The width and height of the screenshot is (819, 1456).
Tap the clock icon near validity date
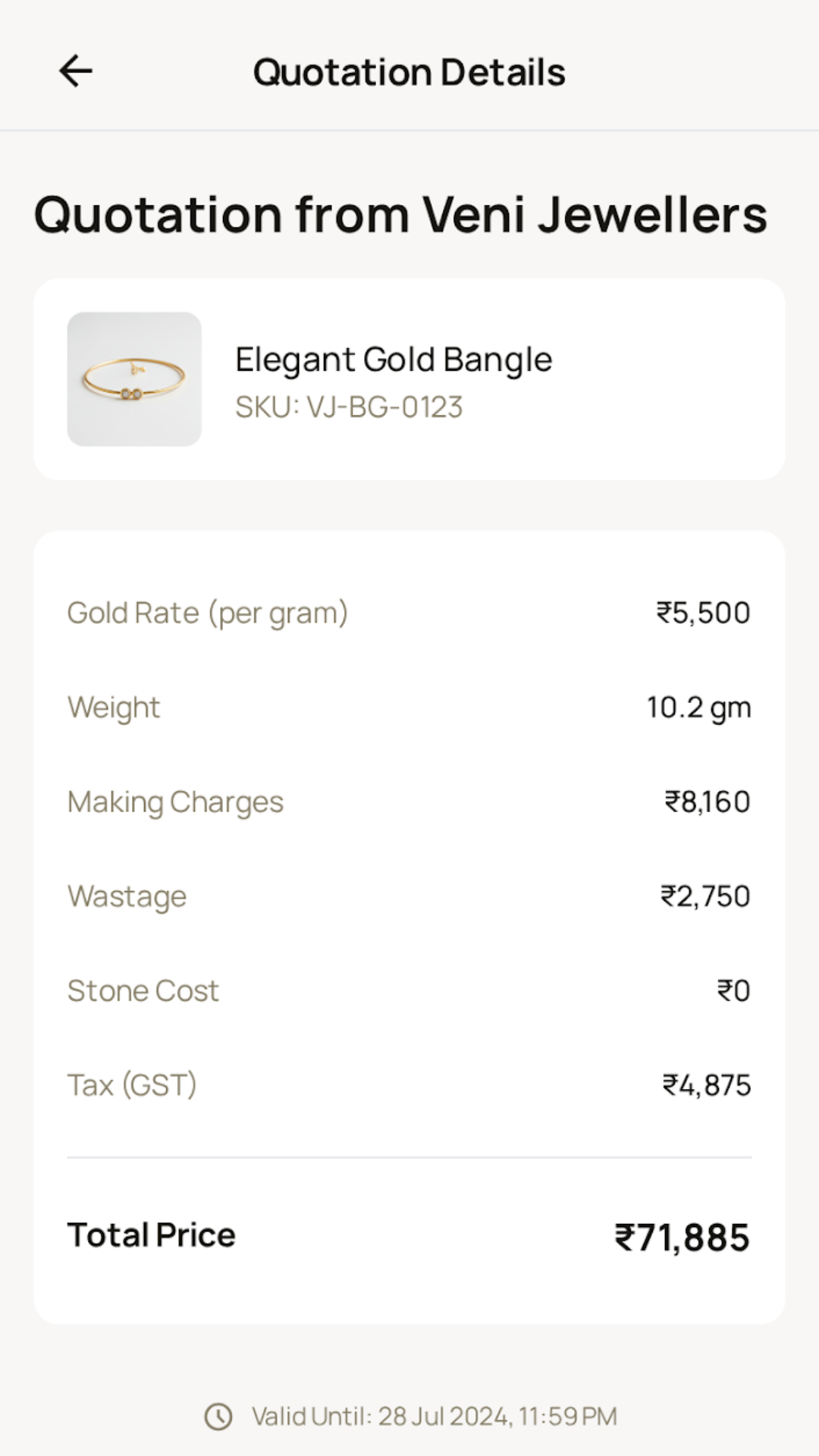tap(218, 1417)
